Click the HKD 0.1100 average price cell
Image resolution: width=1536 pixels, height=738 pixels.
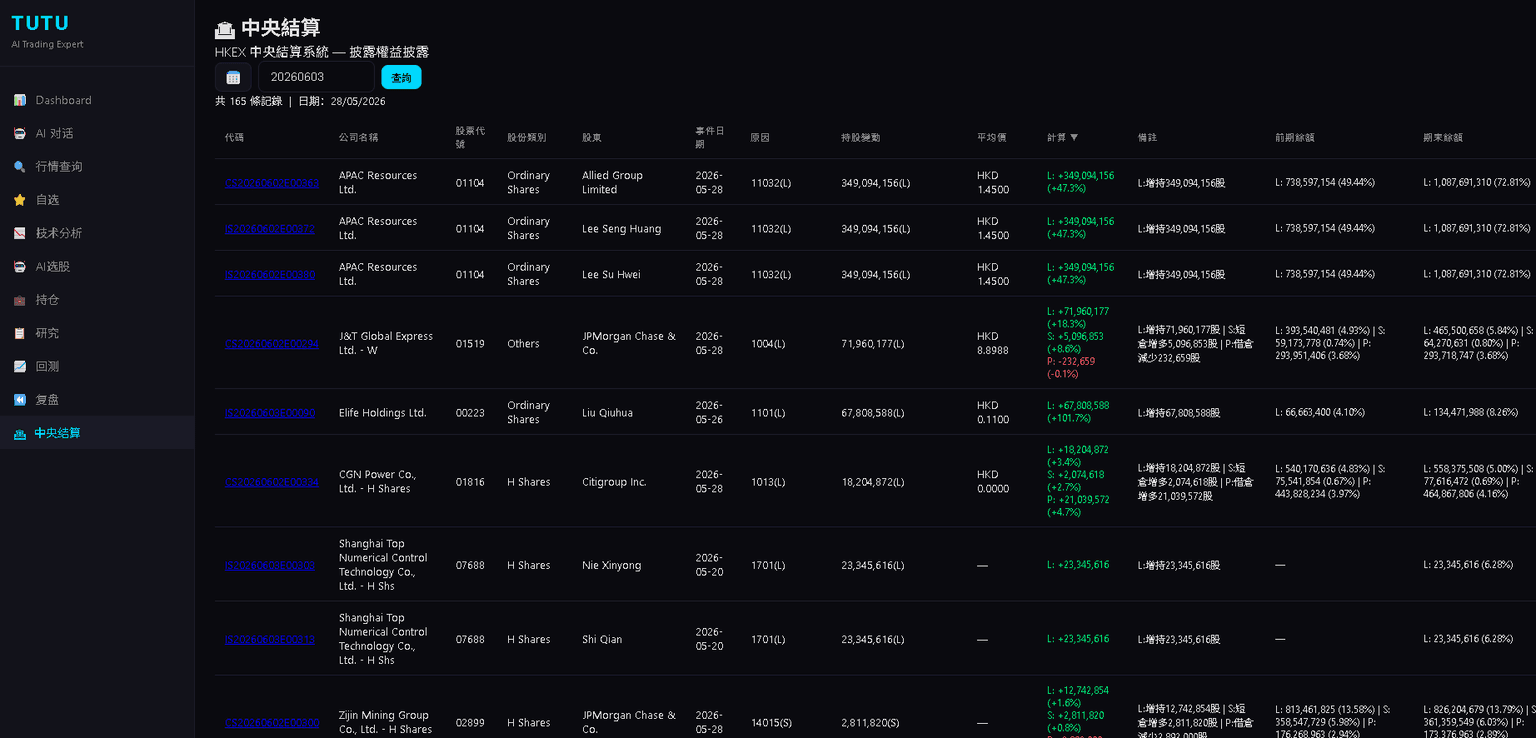[993, 412]
